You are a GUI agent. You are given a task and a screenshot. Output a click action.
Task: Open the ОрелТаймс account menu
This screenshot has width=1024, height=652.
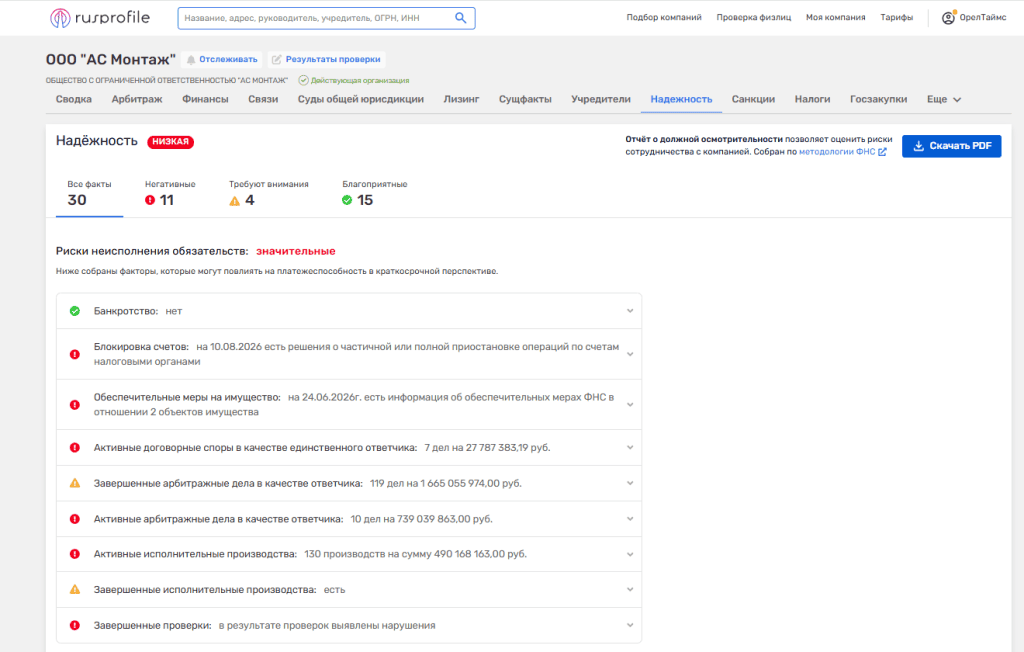[974, 18]
